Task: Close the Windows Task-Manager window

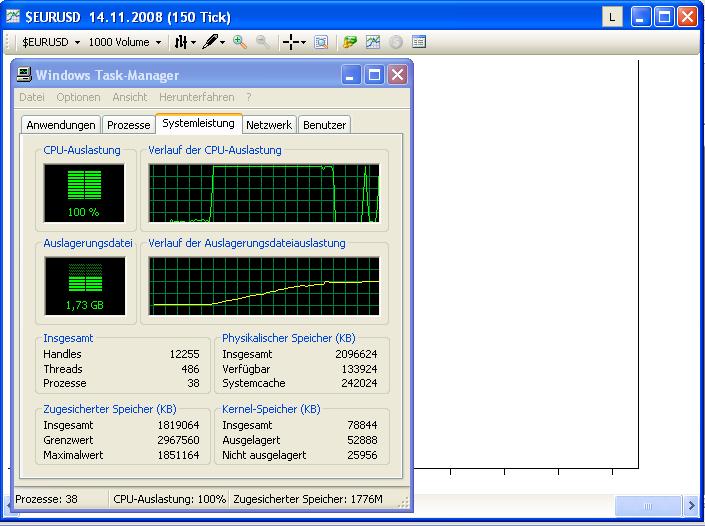Action: coord(397,75)
